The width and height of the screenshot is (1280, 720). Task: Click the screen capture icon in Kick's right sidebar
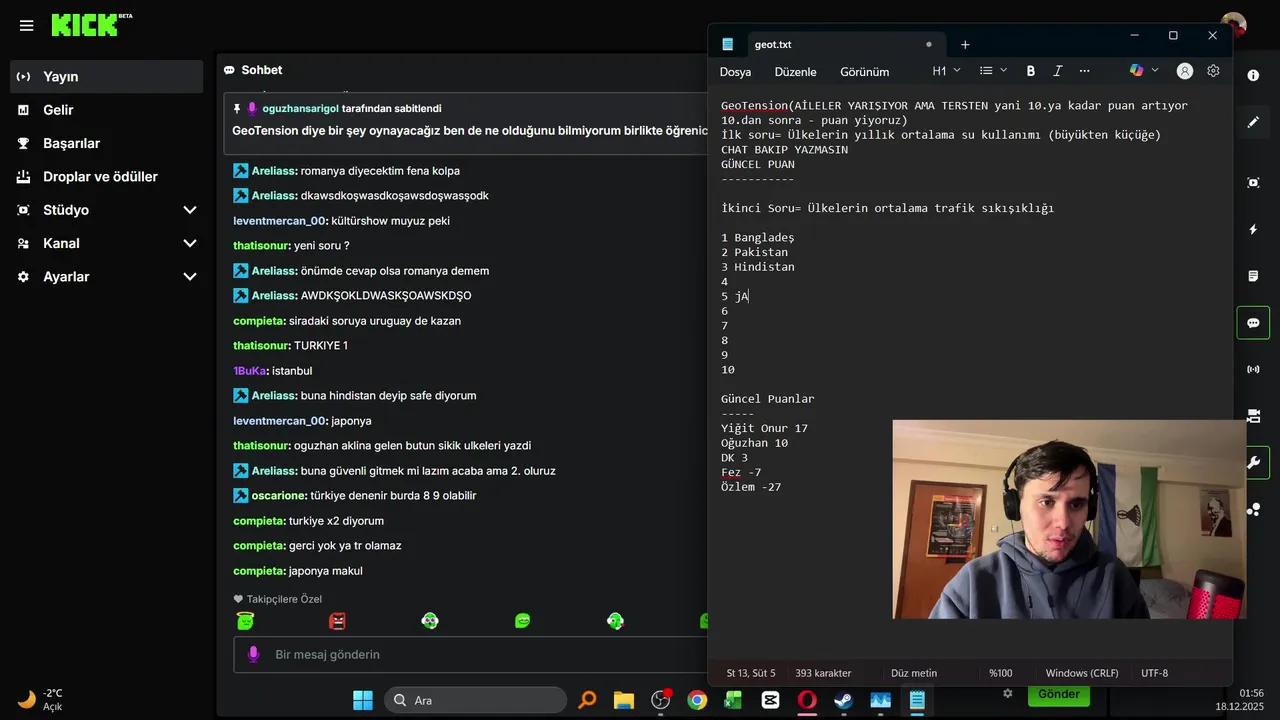[1253, 183]
